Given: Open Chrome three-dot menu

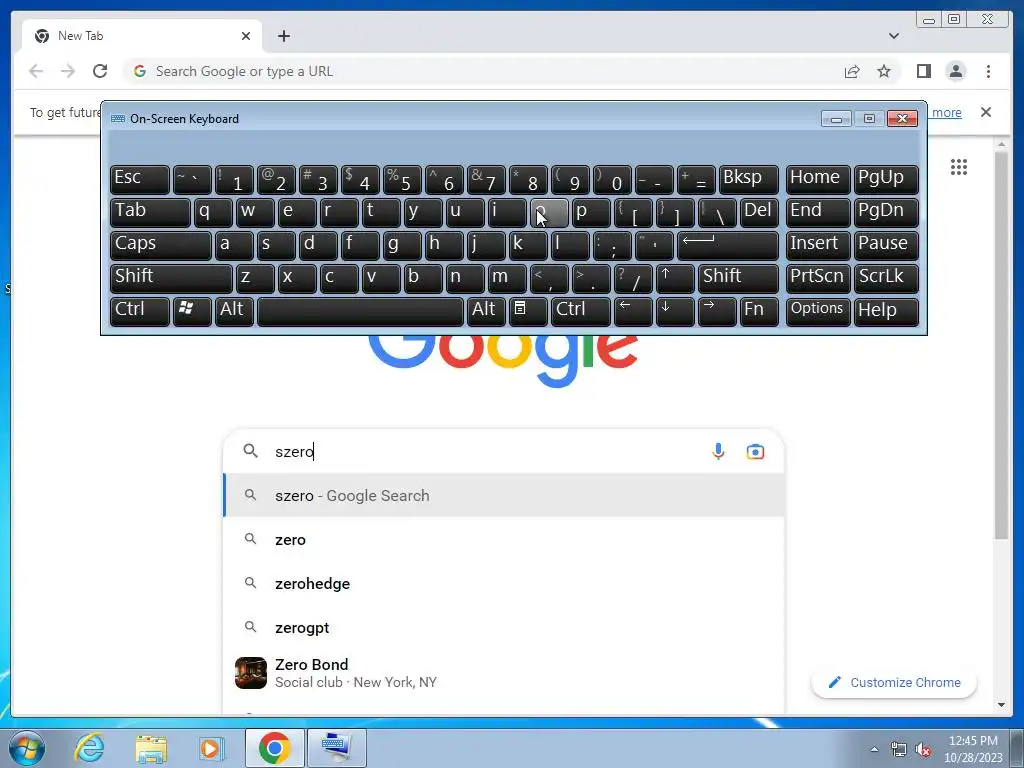Looking at the screenshot, I should click(988, 71).
